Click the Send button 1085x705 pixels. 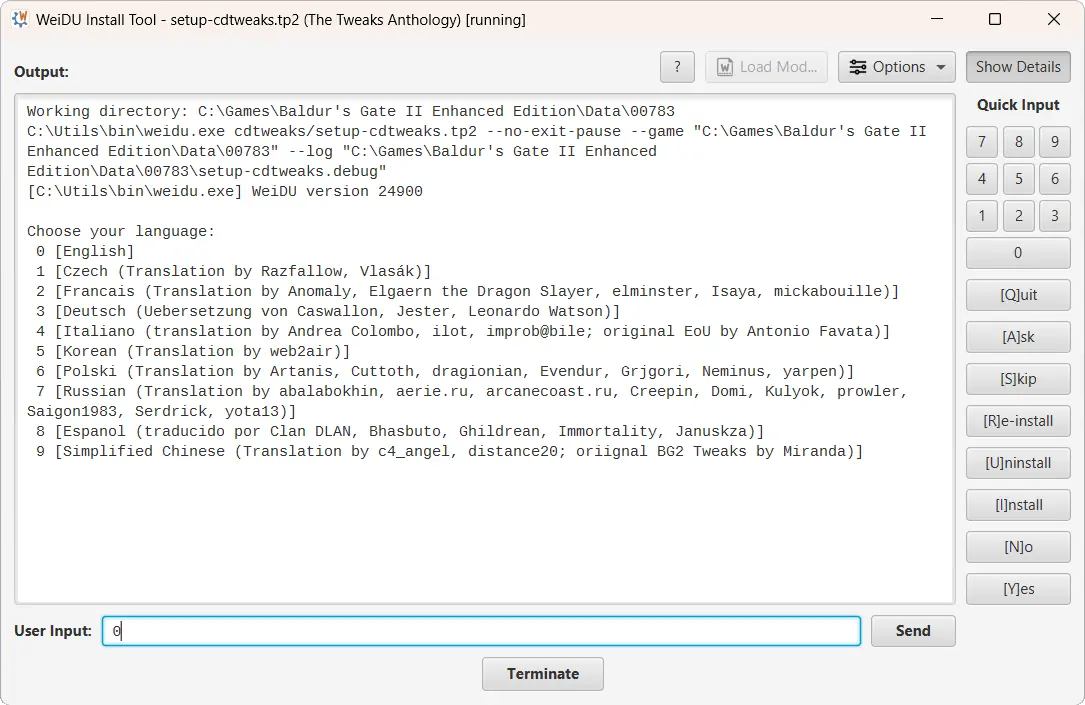point(913,631)
